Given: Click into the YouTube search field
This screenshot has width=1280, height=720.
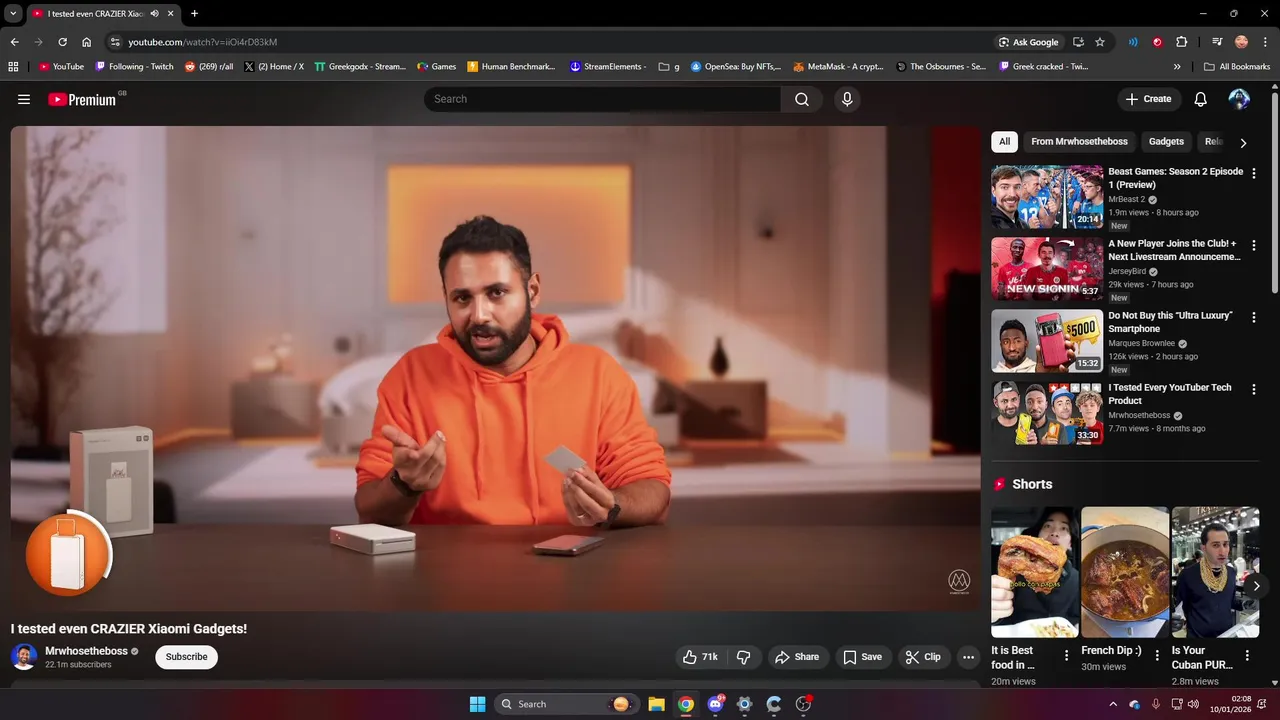Looking at the screenshot, I should click(x=602, y=99).
